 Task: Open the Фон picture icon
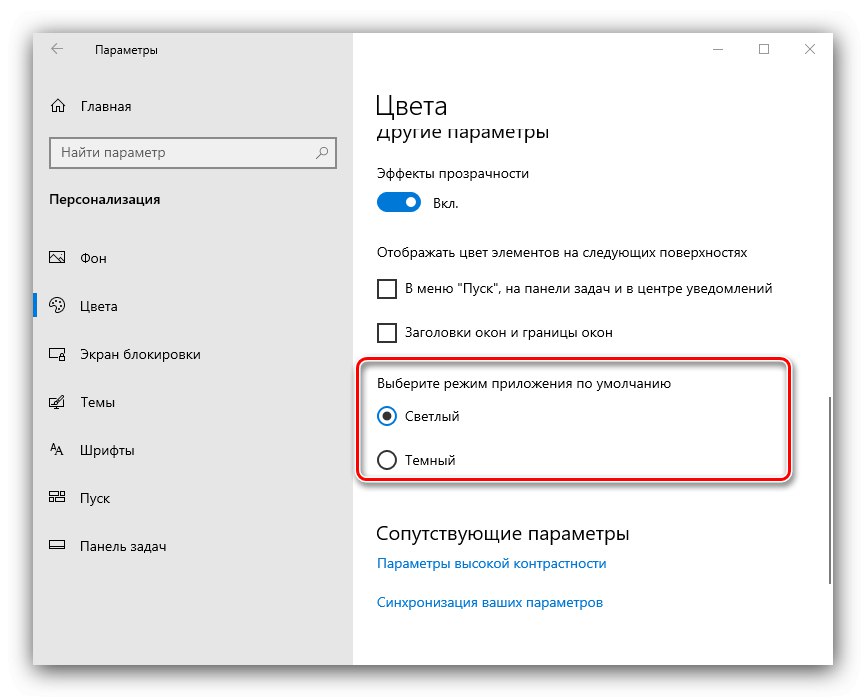(x=58, y=258)
